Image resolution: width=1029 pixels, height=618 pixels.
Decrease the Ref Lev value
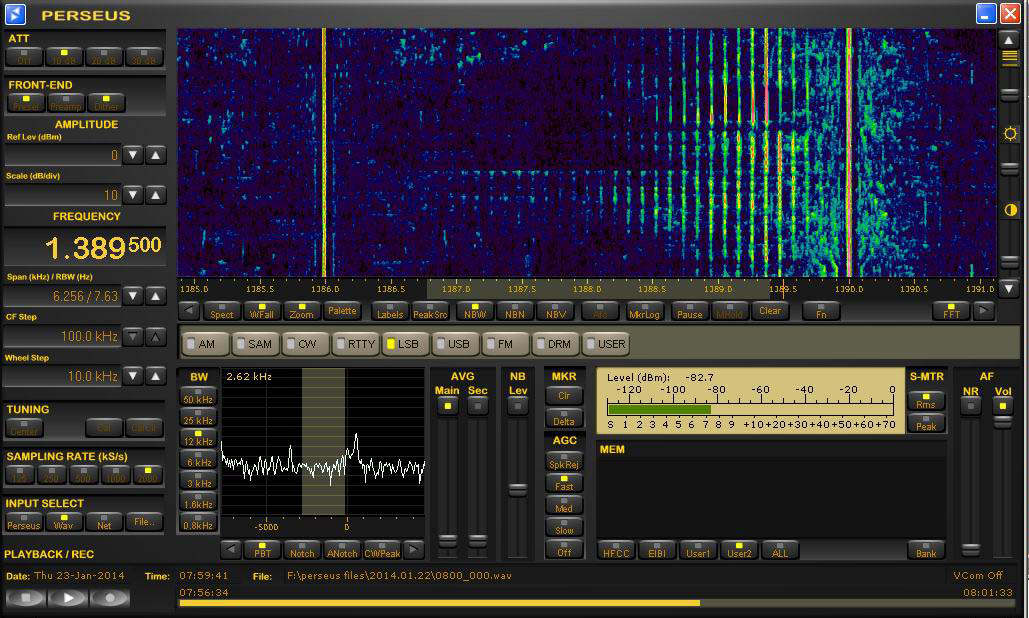[133, 155]
